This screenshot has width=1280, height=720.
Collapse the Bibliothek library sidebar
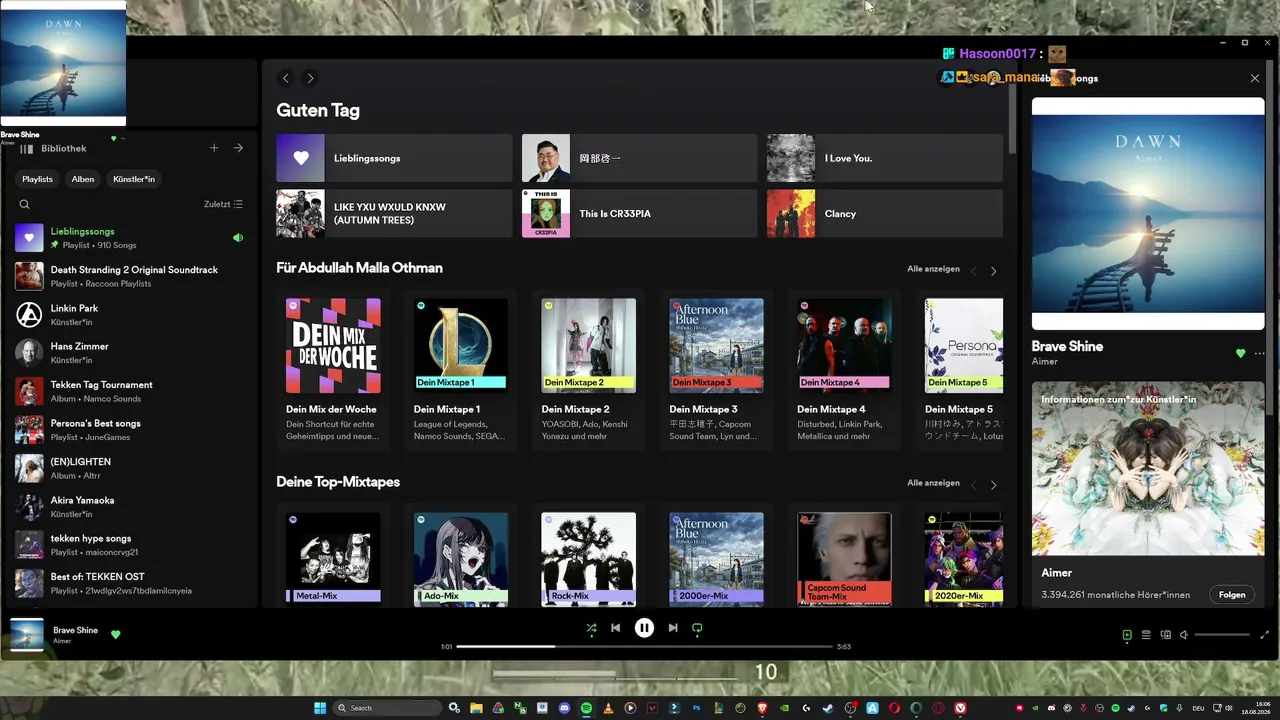54,148
